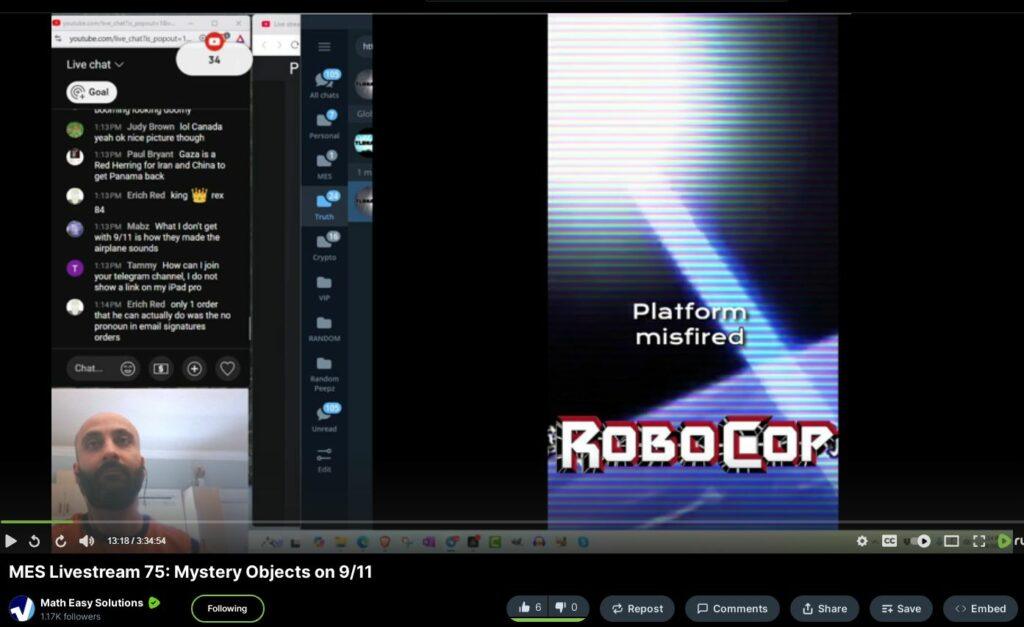The image size is (1024, 627).
Task: Click the 13:18 / 3:34:54 time display
Action: point(136,541)
